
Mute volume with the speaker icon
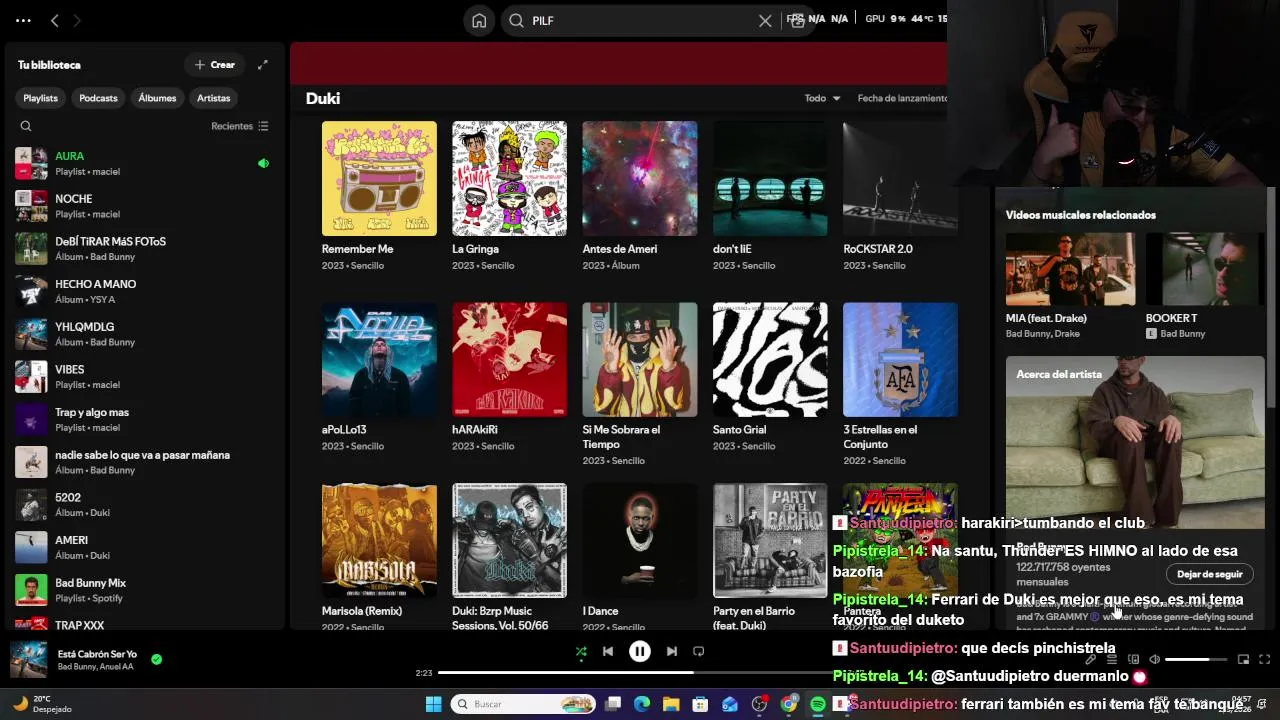click(x=1154, y=659)
